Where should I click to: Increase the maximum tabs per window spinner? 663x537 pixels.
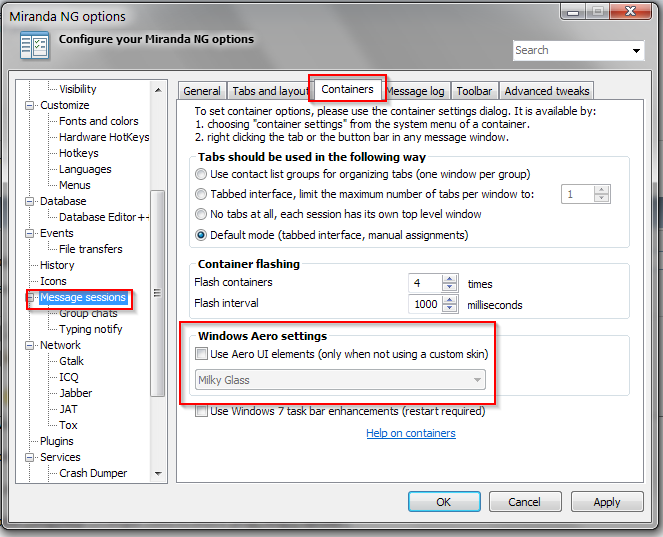point(602,190)
